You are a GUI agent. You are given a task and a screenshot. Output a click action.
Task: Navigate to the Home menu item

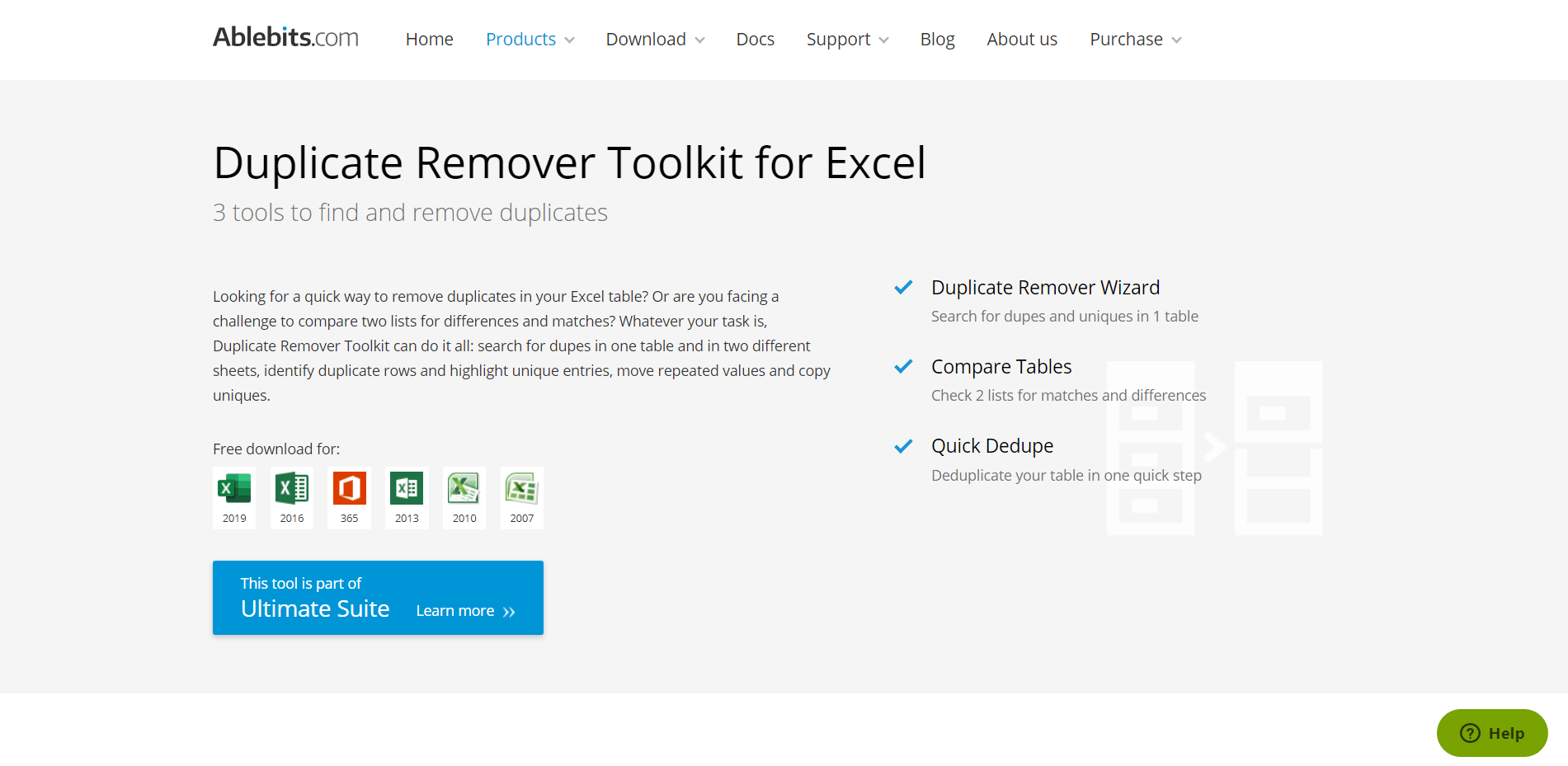[x=429, y=39]
